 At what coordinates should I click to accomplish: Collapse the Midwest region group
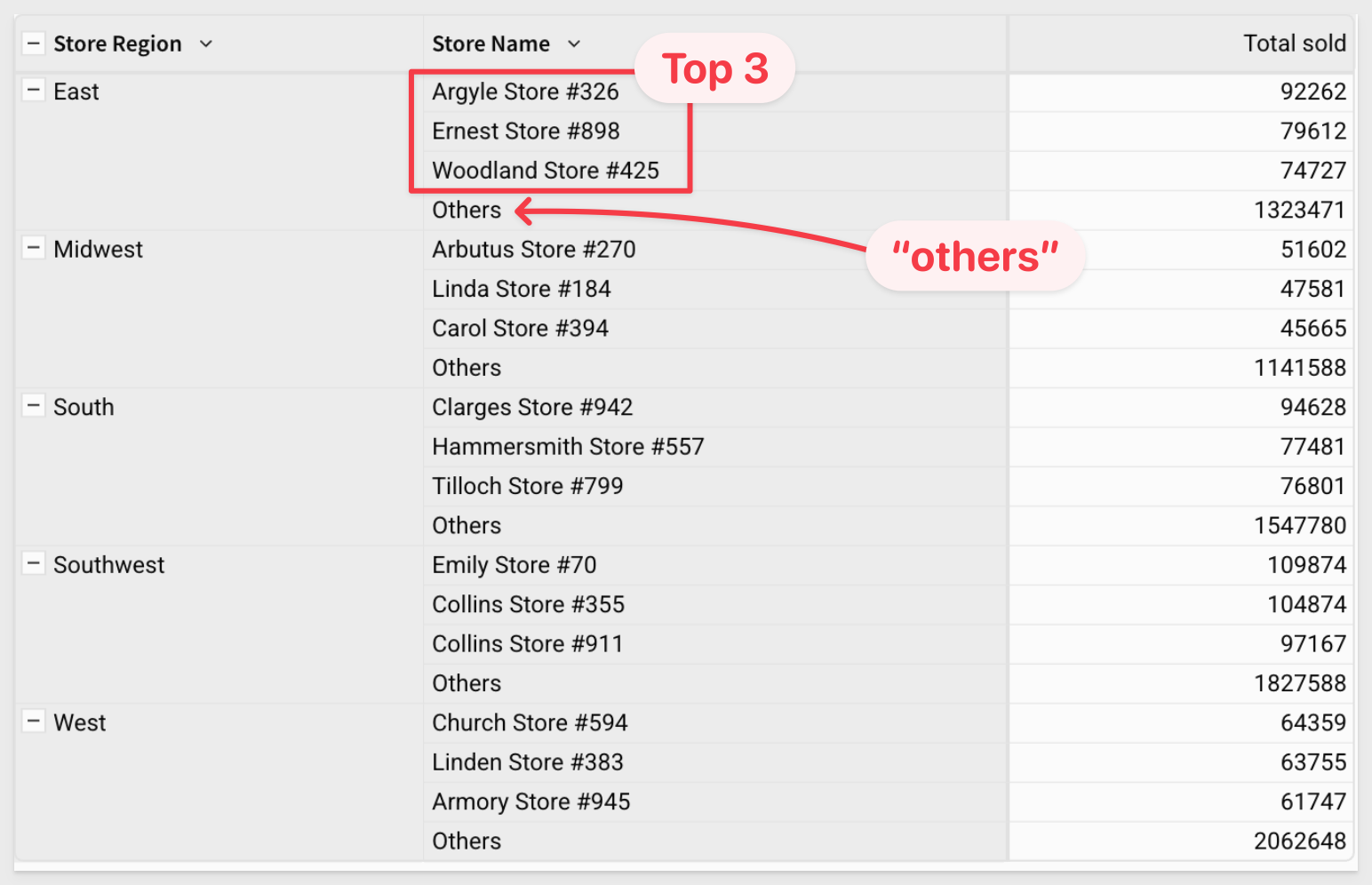[x=33, y=249]
